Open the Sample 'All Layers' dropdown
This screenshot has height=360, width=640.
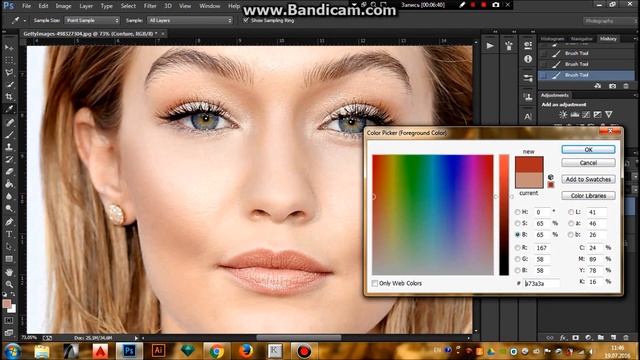190,20
